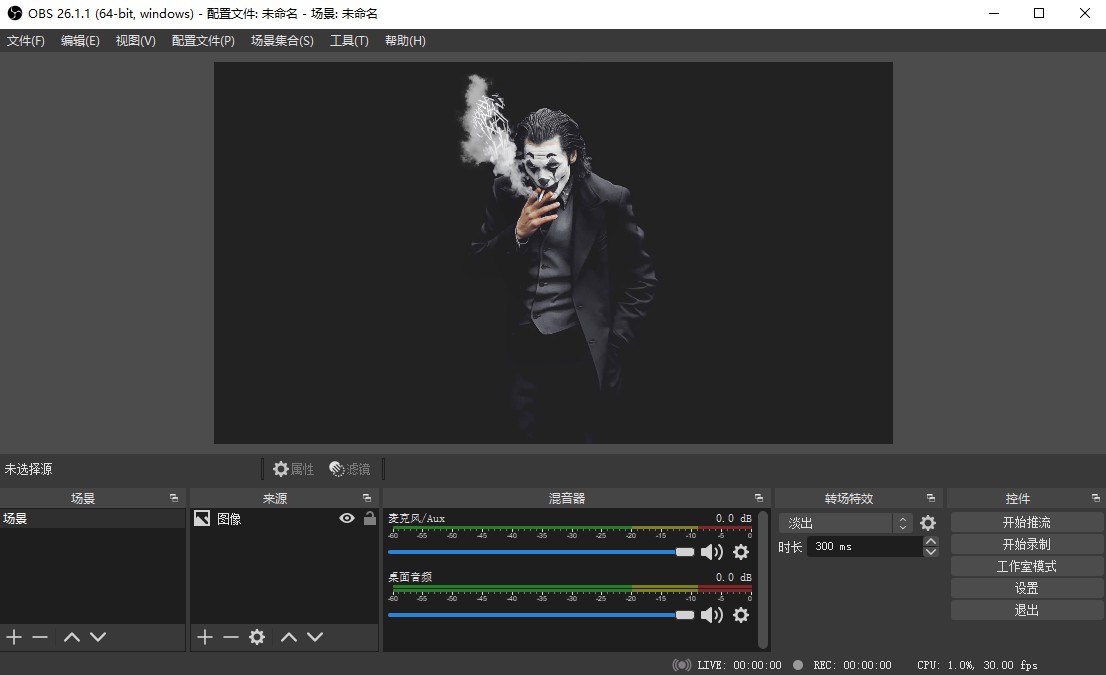
Task: Add a new source with plus icon
Action: coord(205,637)
